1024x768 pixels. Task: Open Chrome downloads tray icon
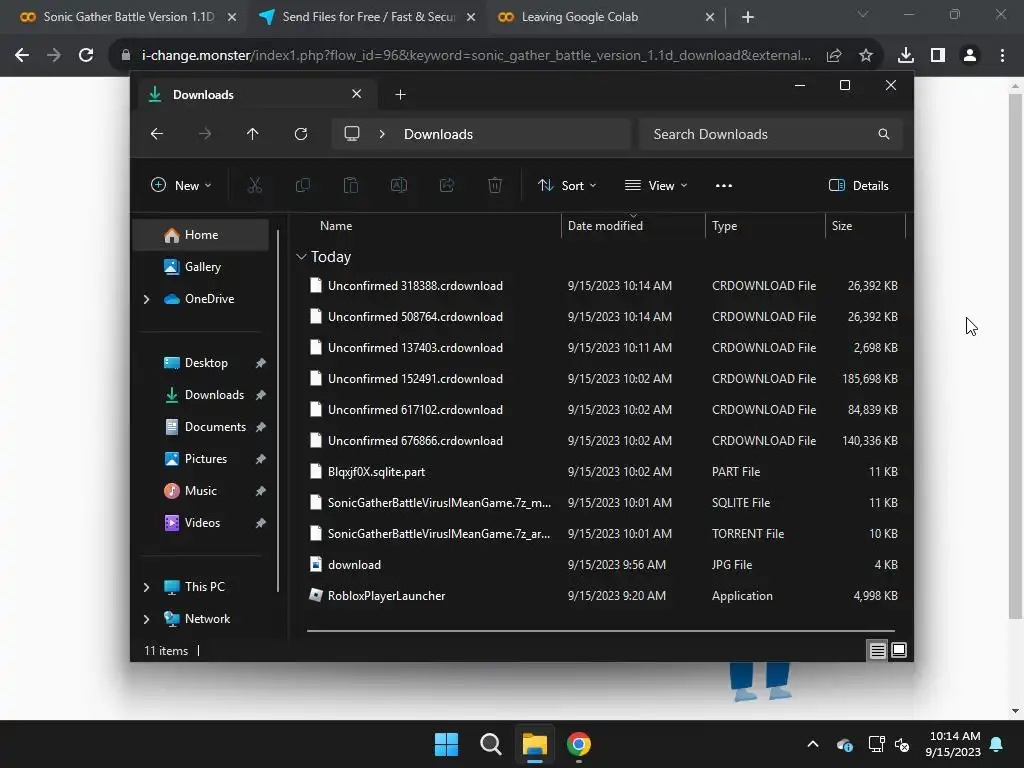coord(905,56)
